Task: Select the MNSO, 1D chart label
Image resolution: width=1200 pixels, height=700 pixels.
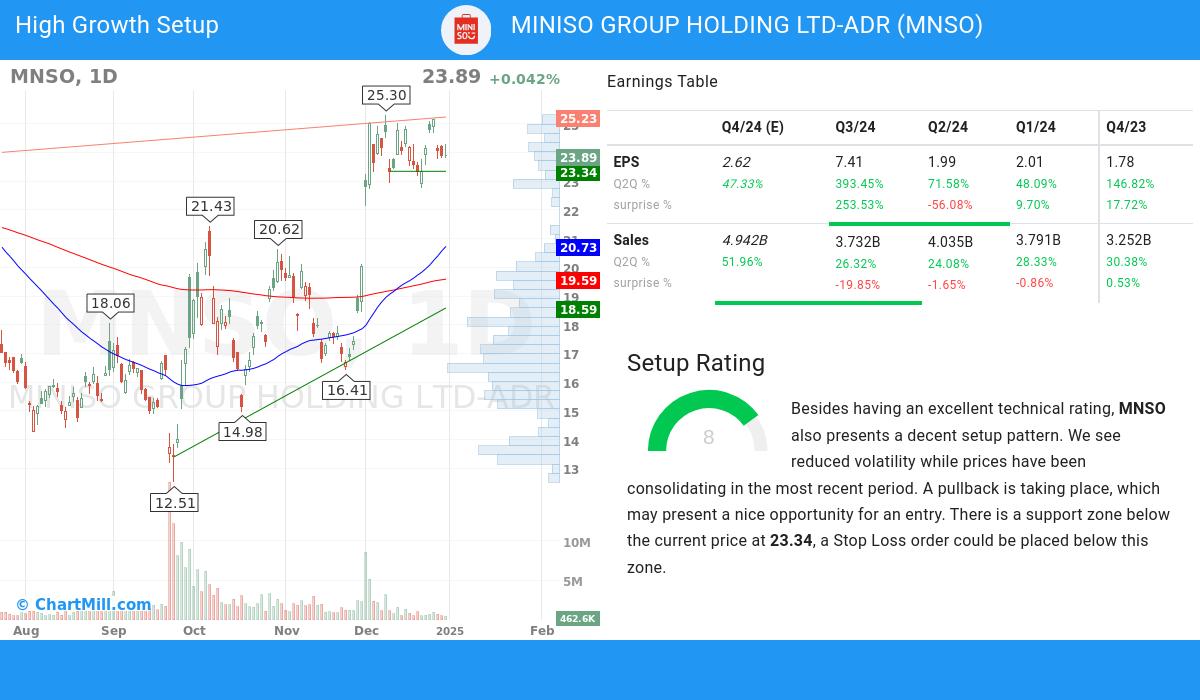Action: (x=64, y=76)
